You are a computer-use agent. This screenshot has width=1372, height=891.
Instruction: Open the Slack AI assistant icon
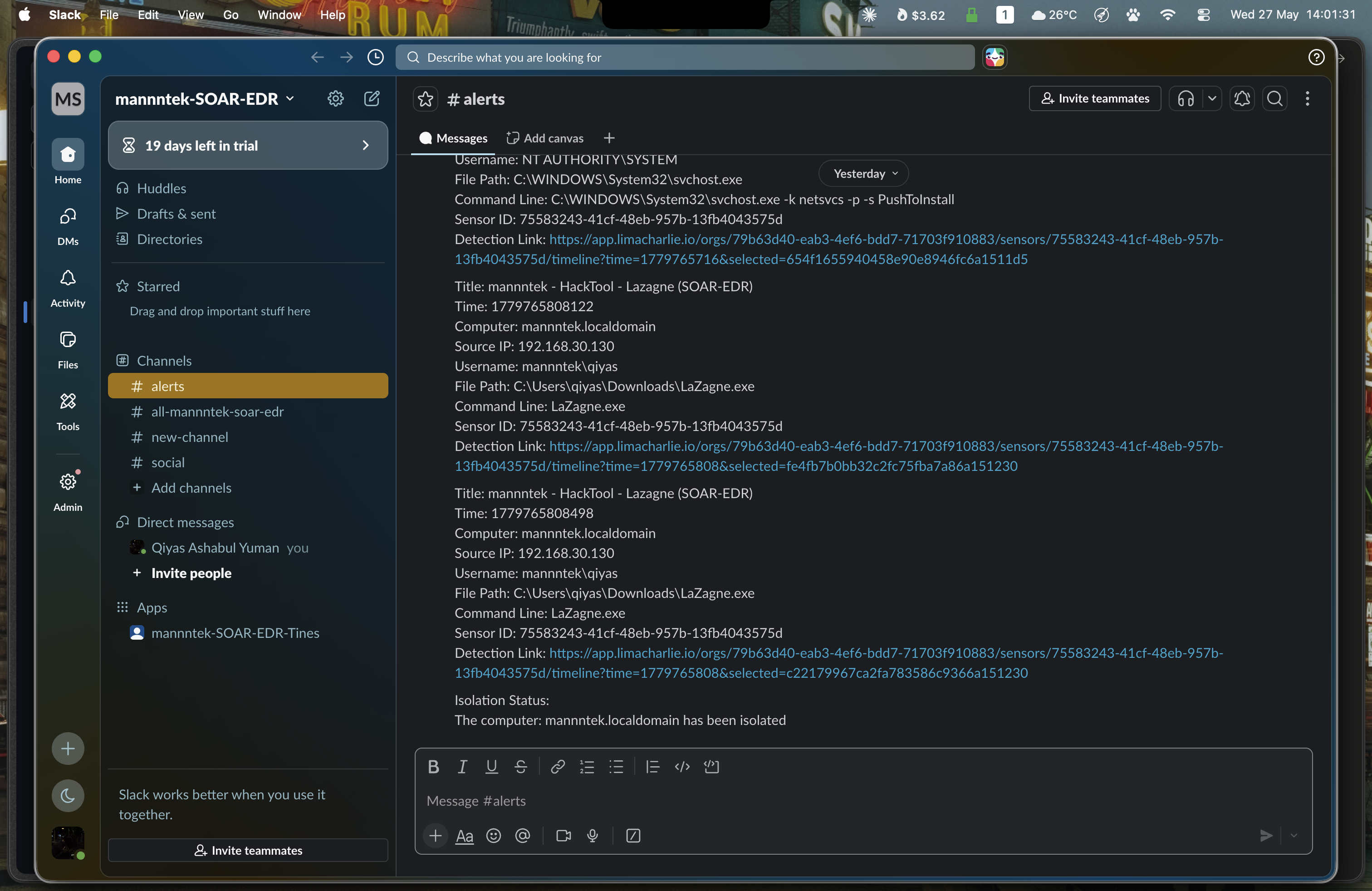coord(995,58)
